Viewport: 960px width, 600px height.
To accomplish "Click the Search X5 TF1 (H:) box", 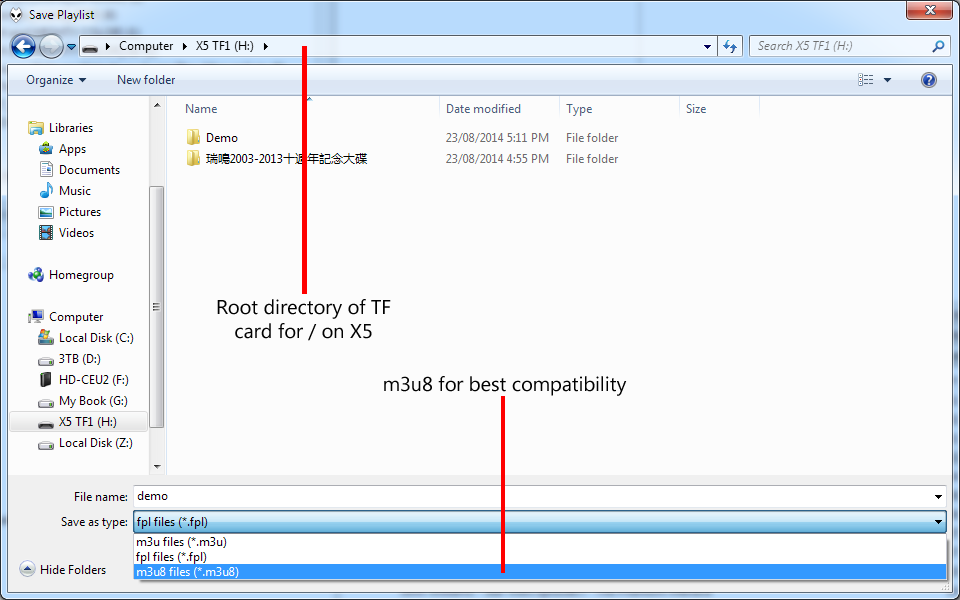I will coord(840,46).
